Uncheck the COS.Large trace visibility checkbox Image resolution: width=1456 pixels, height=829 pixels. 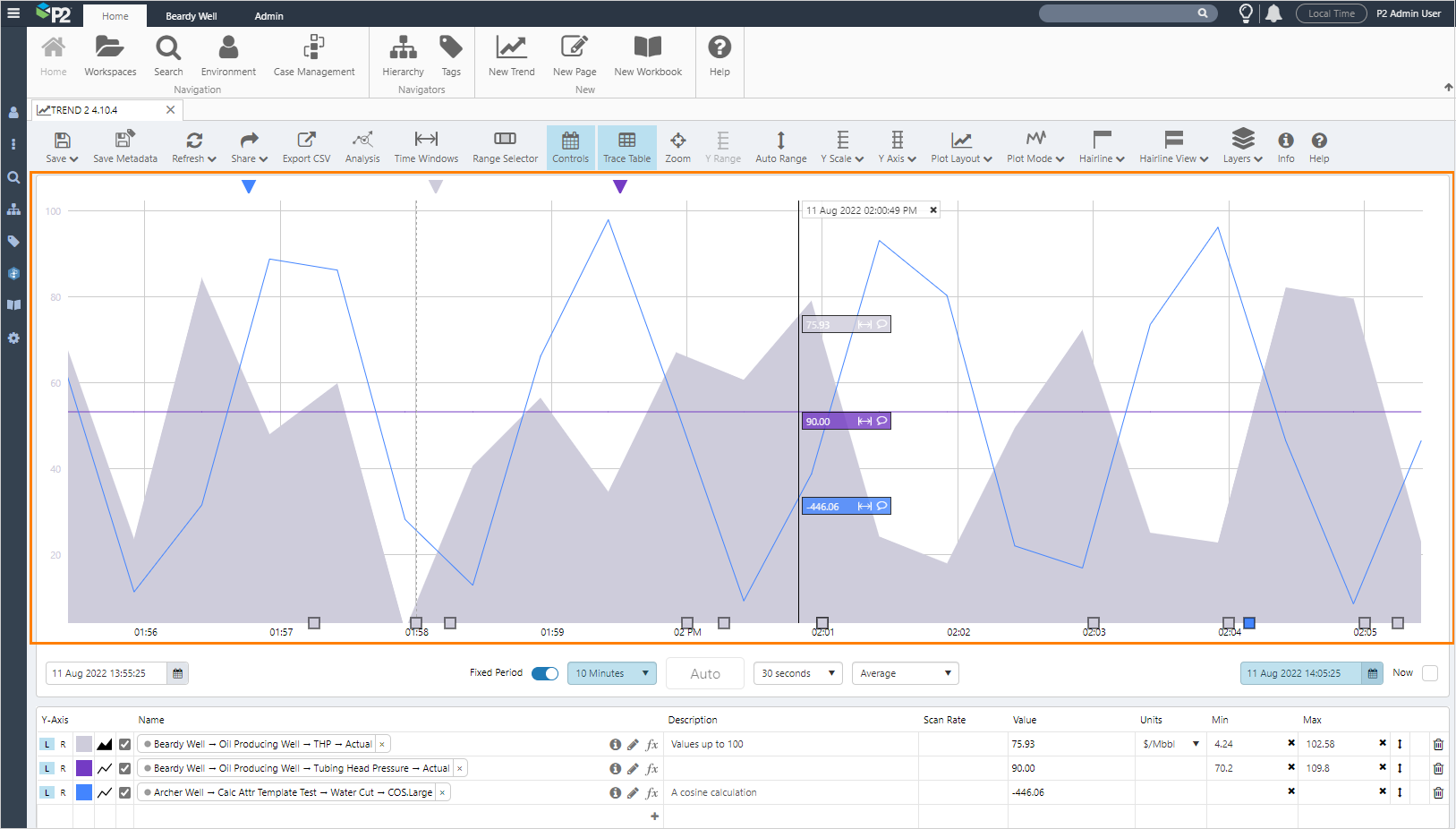point(124,792)
